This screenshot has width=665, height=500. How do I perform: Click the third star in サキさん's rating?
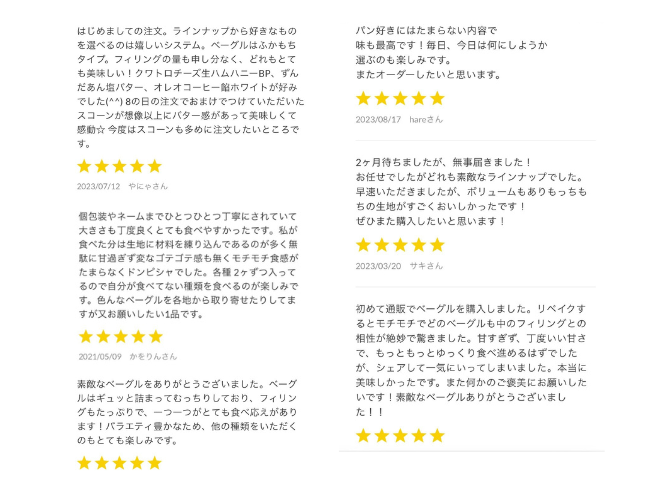pyautogui.click(x=400, y=245)
